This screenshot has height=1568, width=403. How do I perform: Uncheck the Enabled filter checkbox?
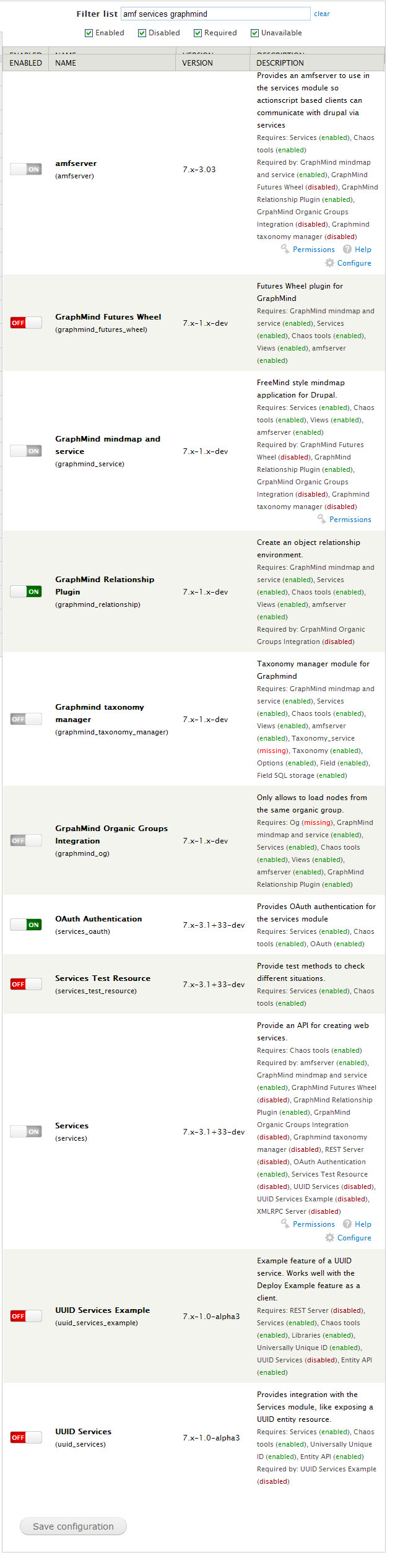[x=89, y=33]
